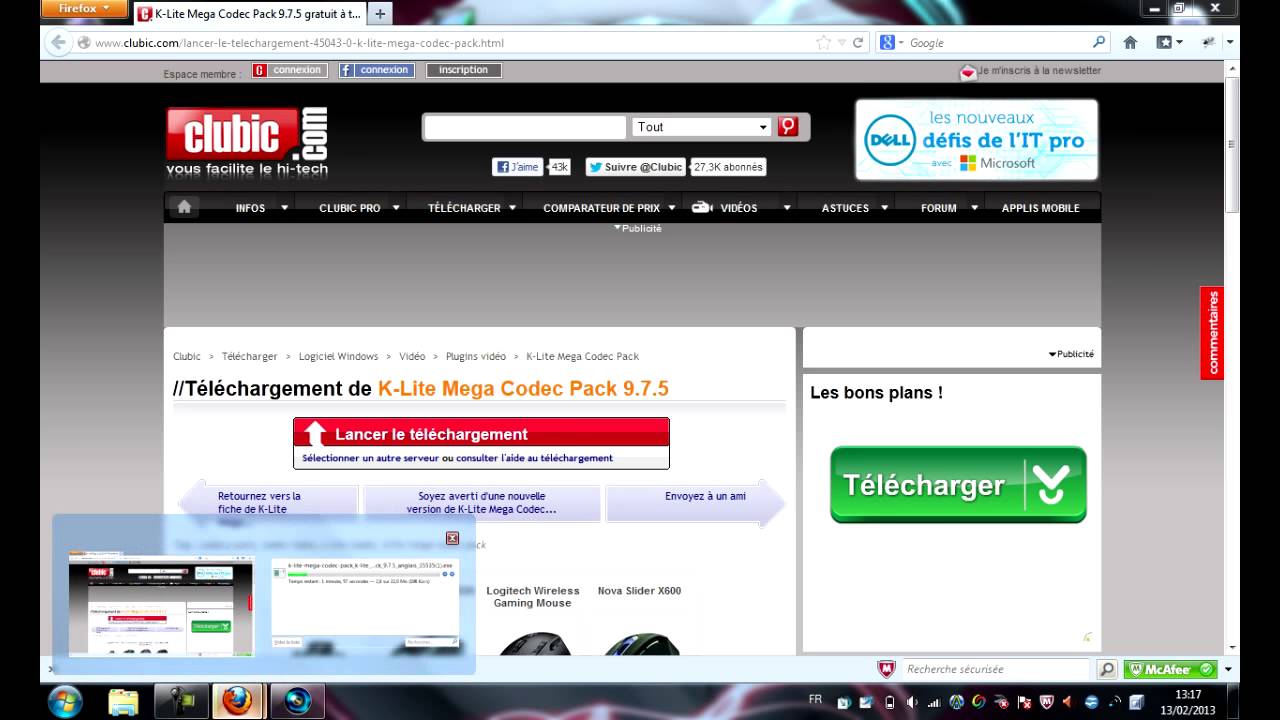Click the green Télécharger ad button
The image size is (1280, 720).
click(958, 485)
